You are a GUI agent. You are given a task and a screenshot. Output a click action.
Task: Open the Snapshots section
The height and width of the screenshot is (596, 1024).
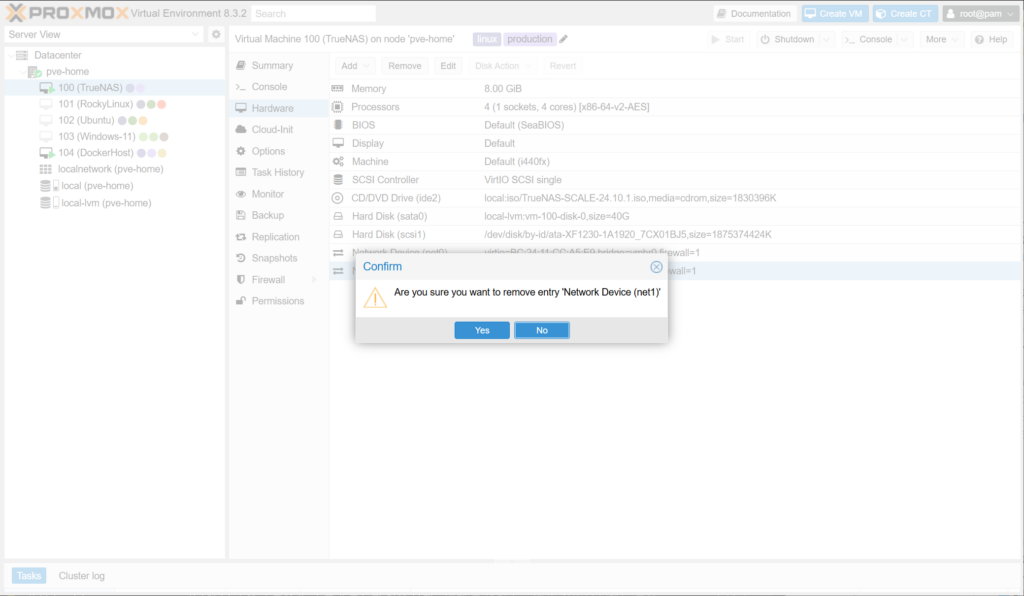coord(275,258)
